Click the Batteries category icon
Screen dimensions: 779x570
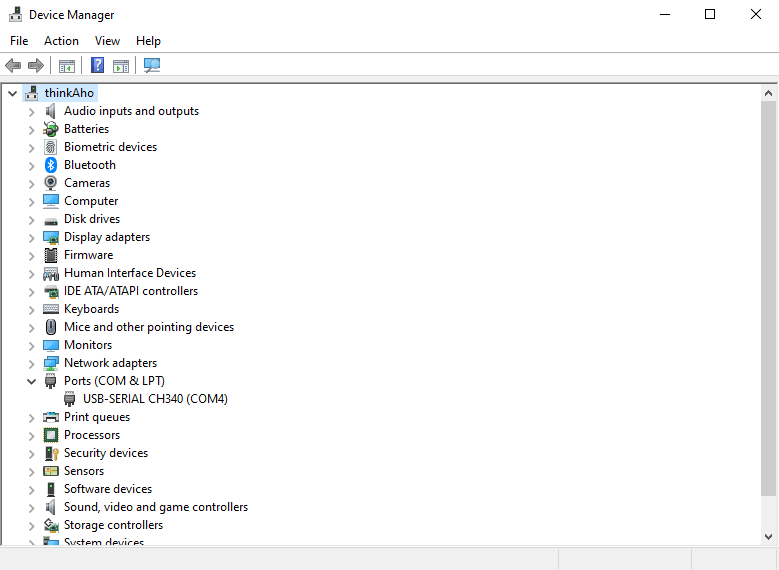51,129
